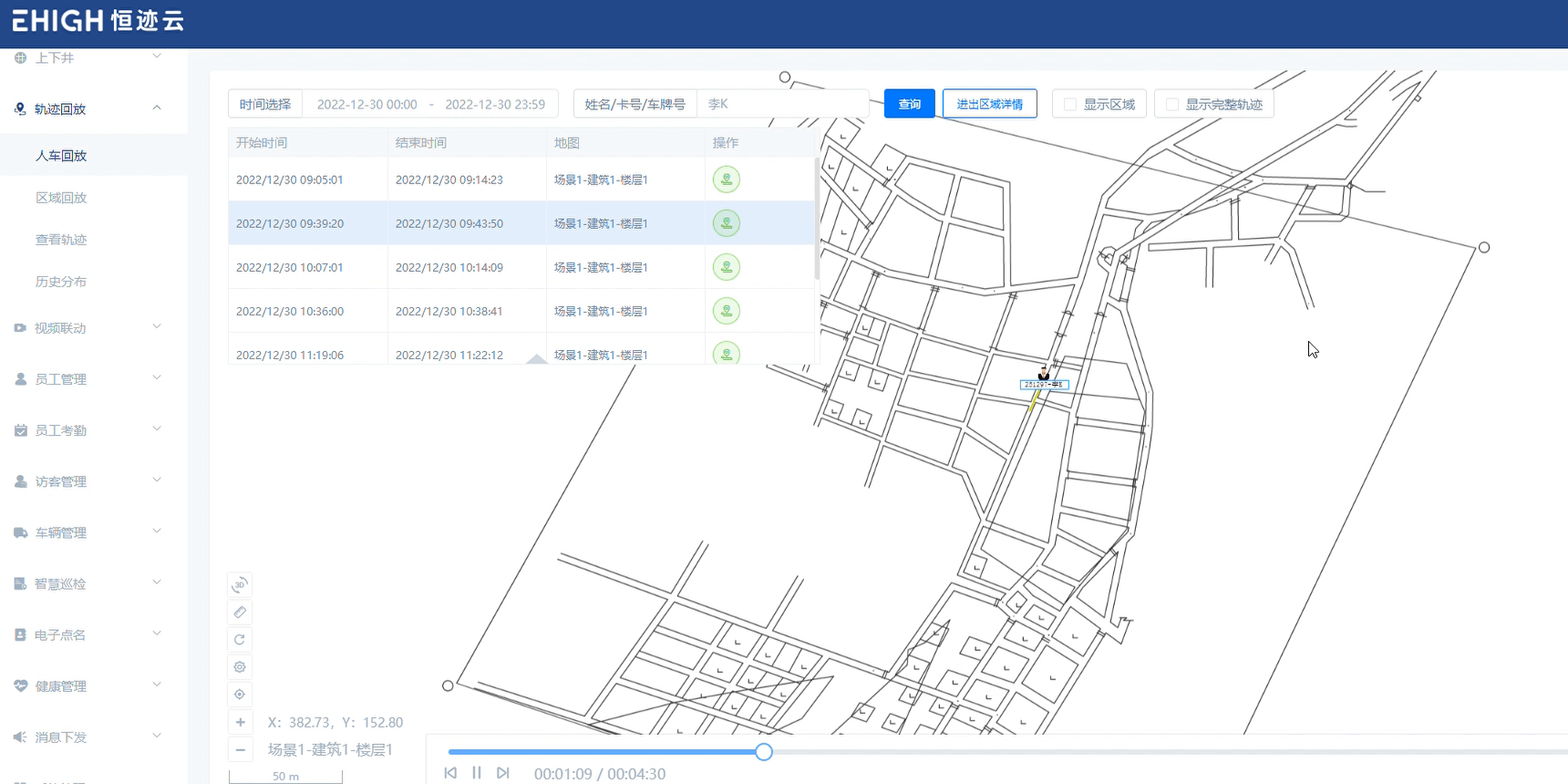Screen dimensions: 1568x784
Task: Enable the 显示区域 checkbox
Action: coord(1070,104)
